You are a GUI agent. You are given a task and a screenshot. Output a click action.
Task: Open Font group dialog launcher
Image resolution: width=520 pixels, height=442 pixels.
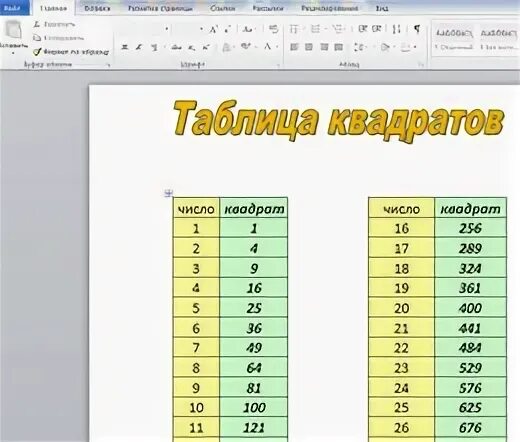coord(278,65)
